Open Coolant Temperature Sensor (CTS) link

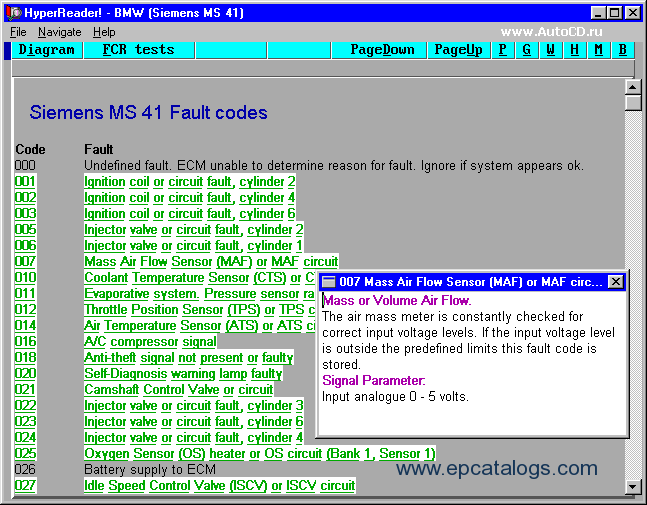200,278
